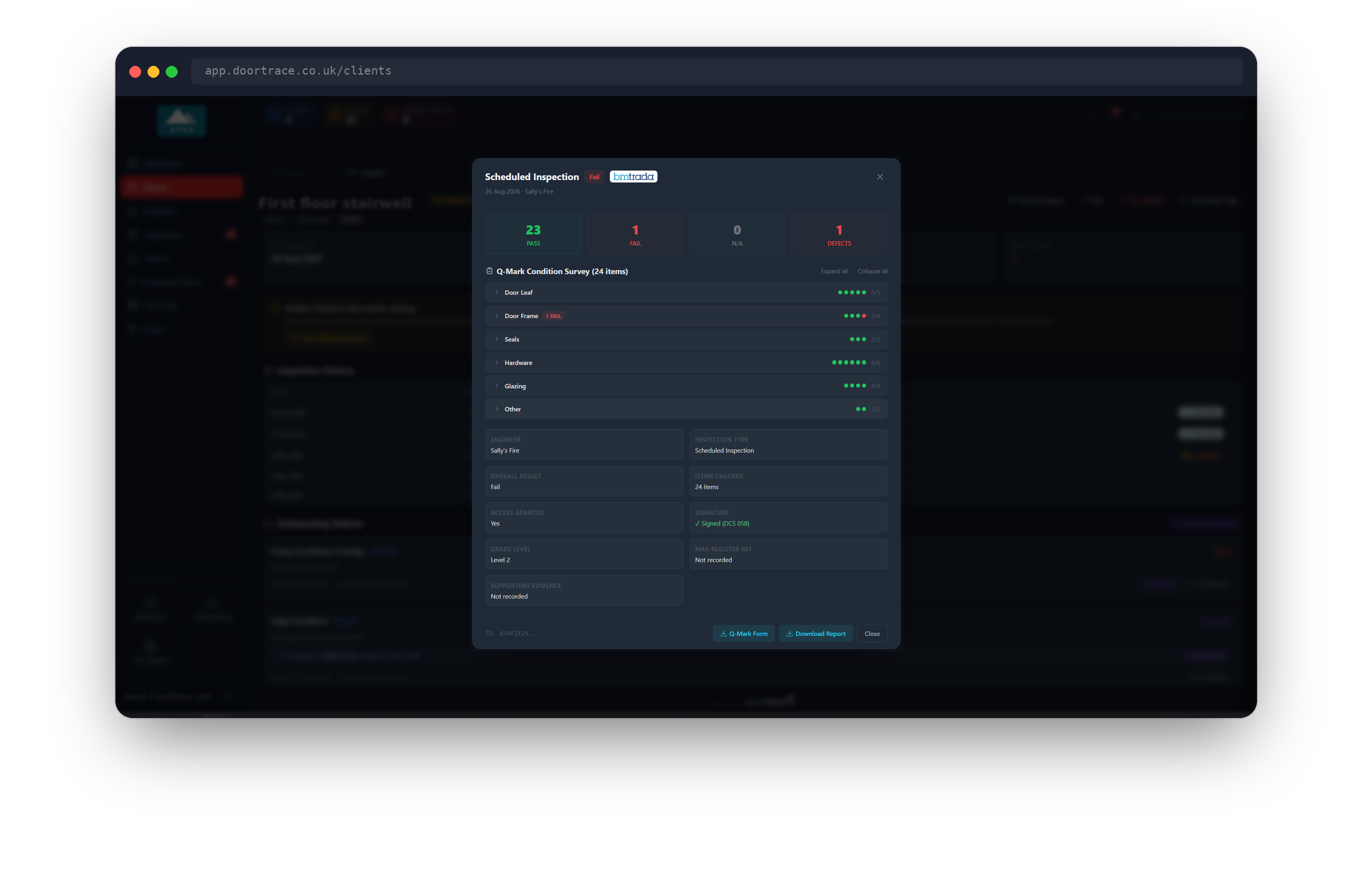1372x883 pixels.
Task: Click the Door Frame 3/4 score
Action: 875,316
